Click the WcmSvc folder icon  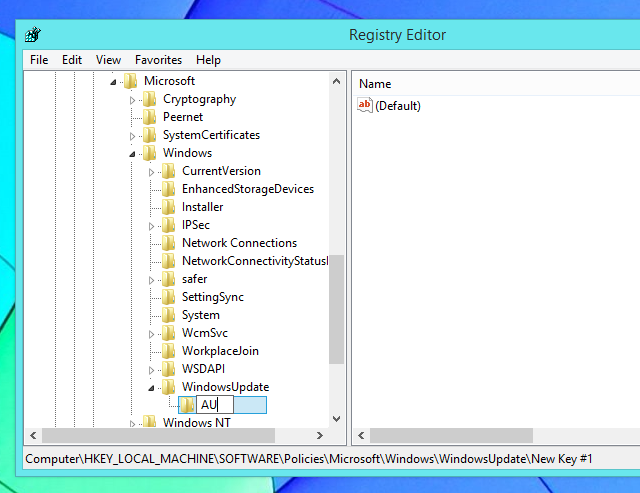pos(169,333)
